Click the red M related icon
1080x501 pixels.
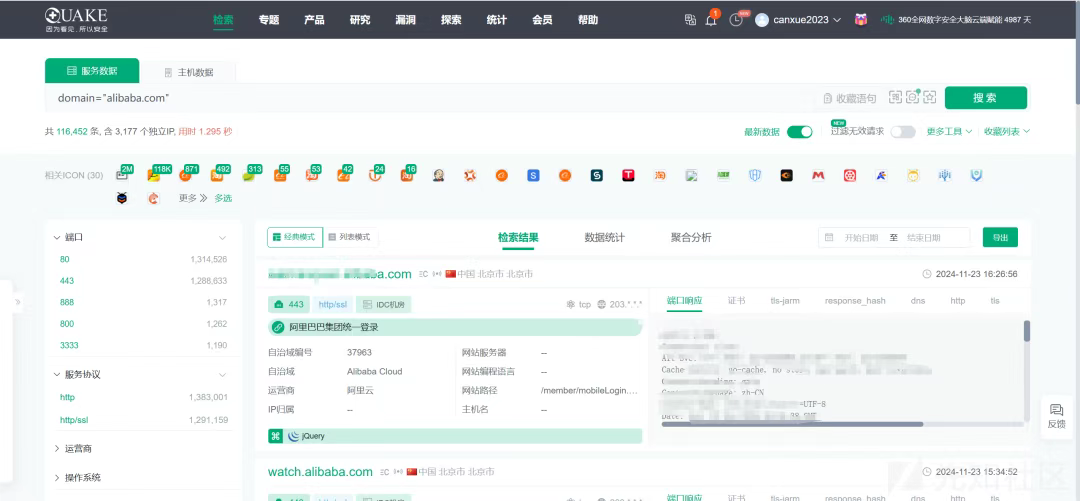(x=818, y=176)
